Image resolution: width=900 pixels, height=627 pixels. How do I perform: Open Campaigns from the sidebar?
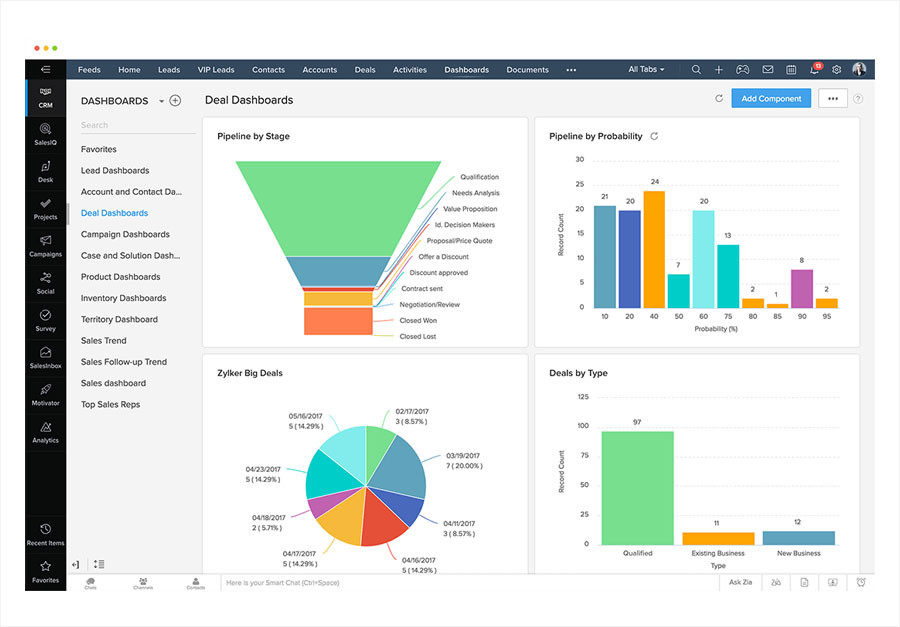click(x=45, y=247)
